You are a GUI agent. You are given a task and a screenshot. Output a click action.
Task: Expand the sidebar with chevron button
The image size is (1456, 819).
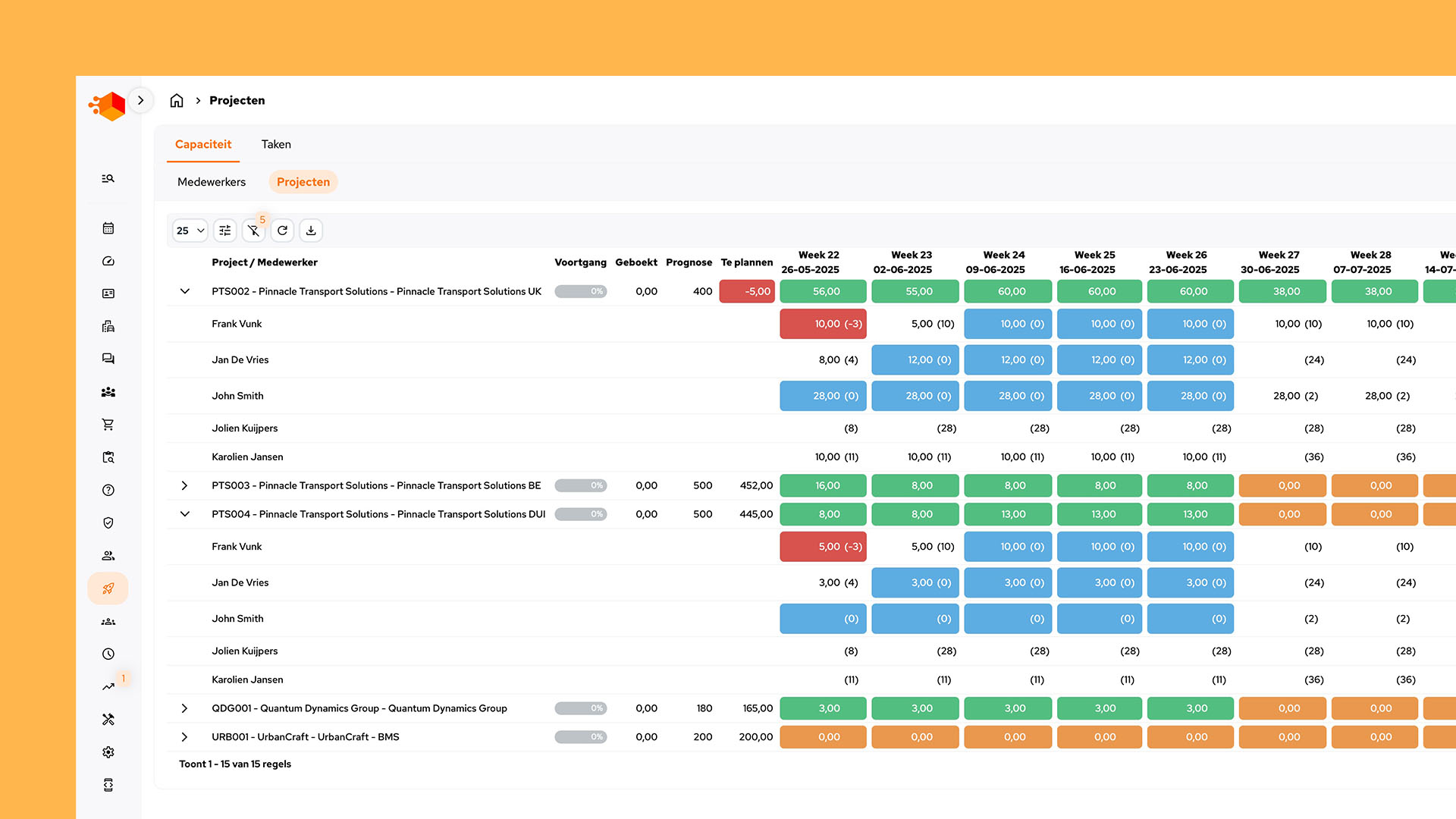point(140,100)
